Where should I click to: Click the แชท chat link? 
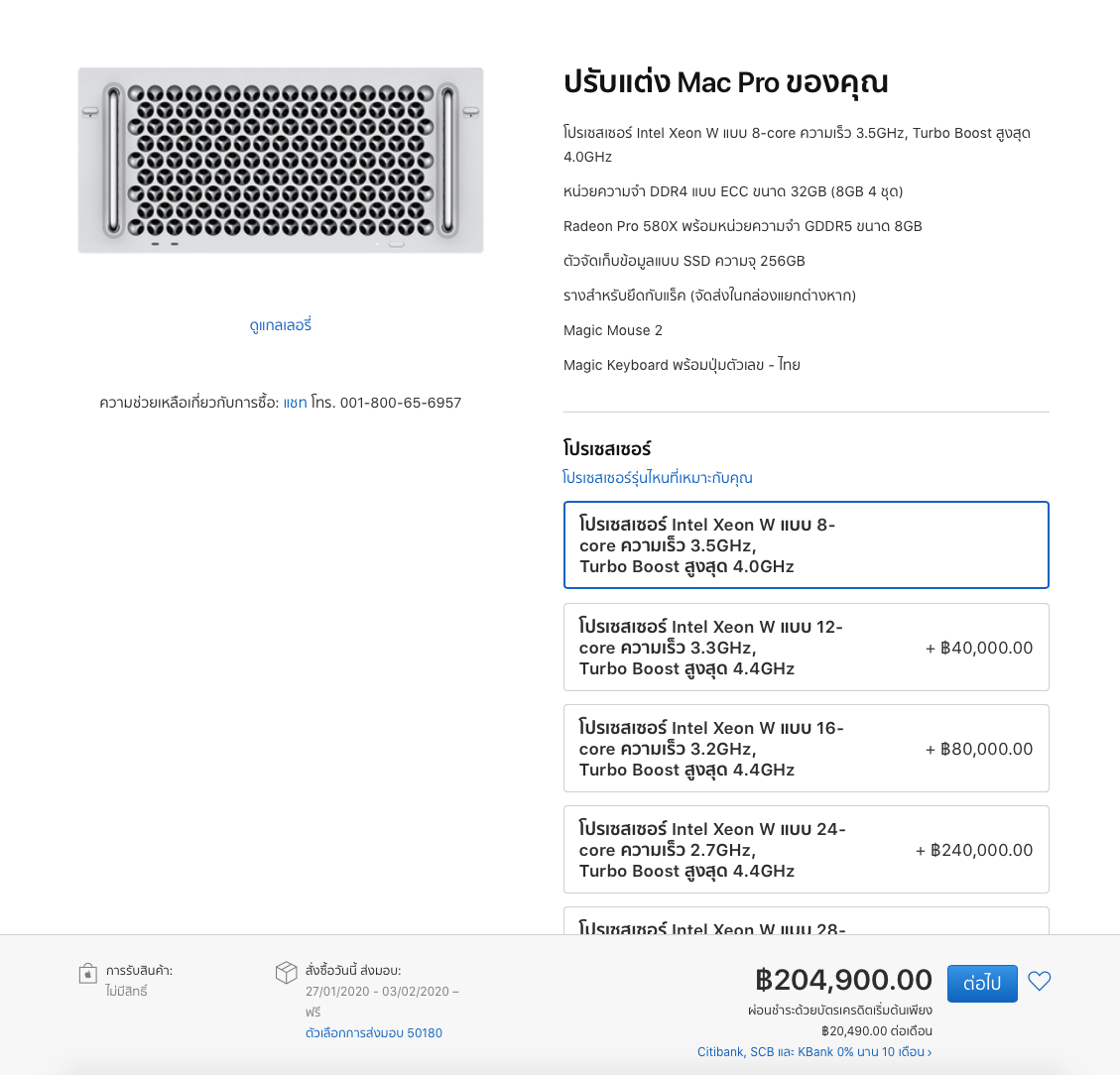point(295,403)
